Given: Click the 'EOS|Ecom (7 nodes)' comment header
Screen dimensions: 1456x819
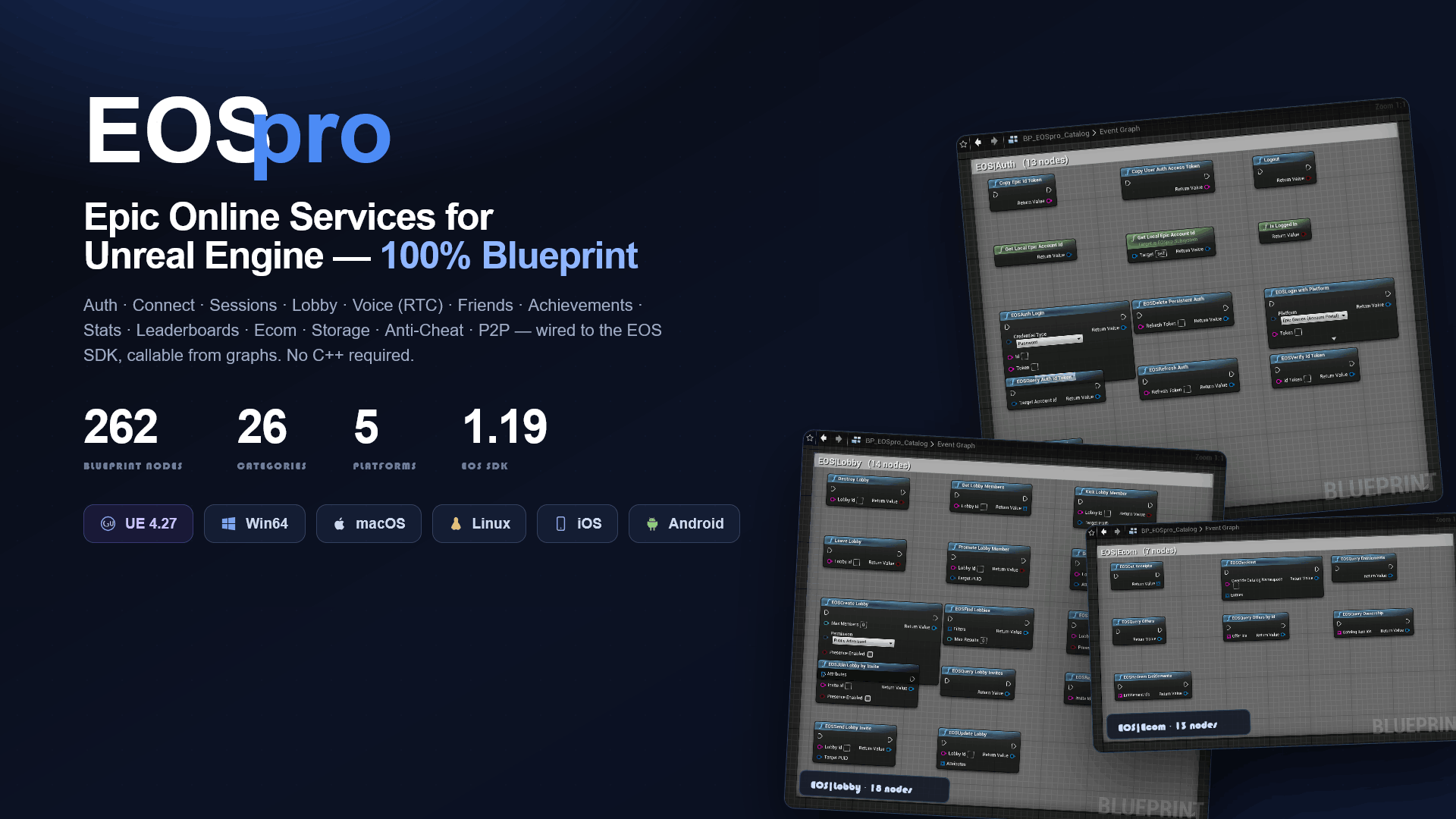Looking at the screenshot, I should click(x=1138, y=551).
